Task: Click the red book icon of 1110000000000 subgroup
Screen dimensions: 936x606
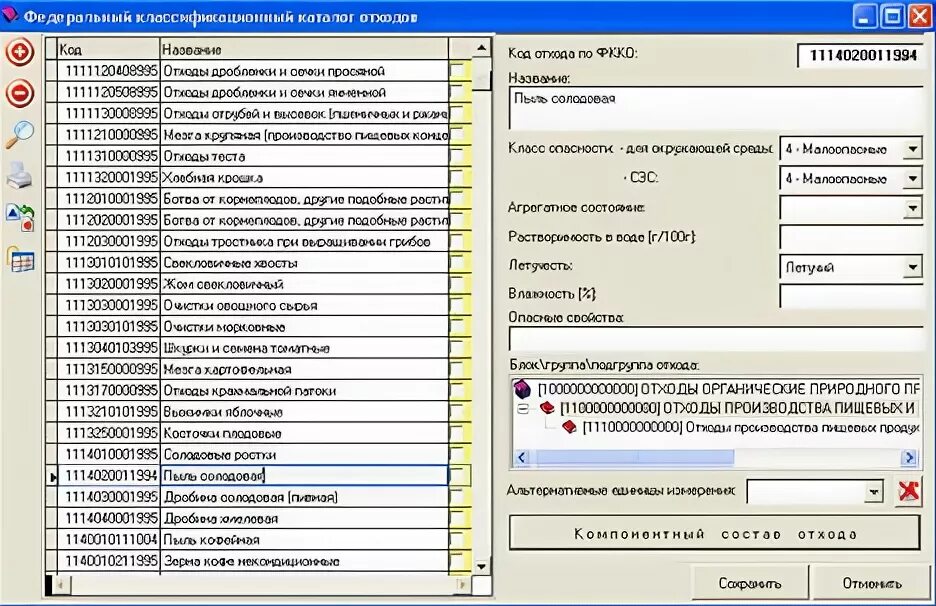Action: (x=569, y=427)
